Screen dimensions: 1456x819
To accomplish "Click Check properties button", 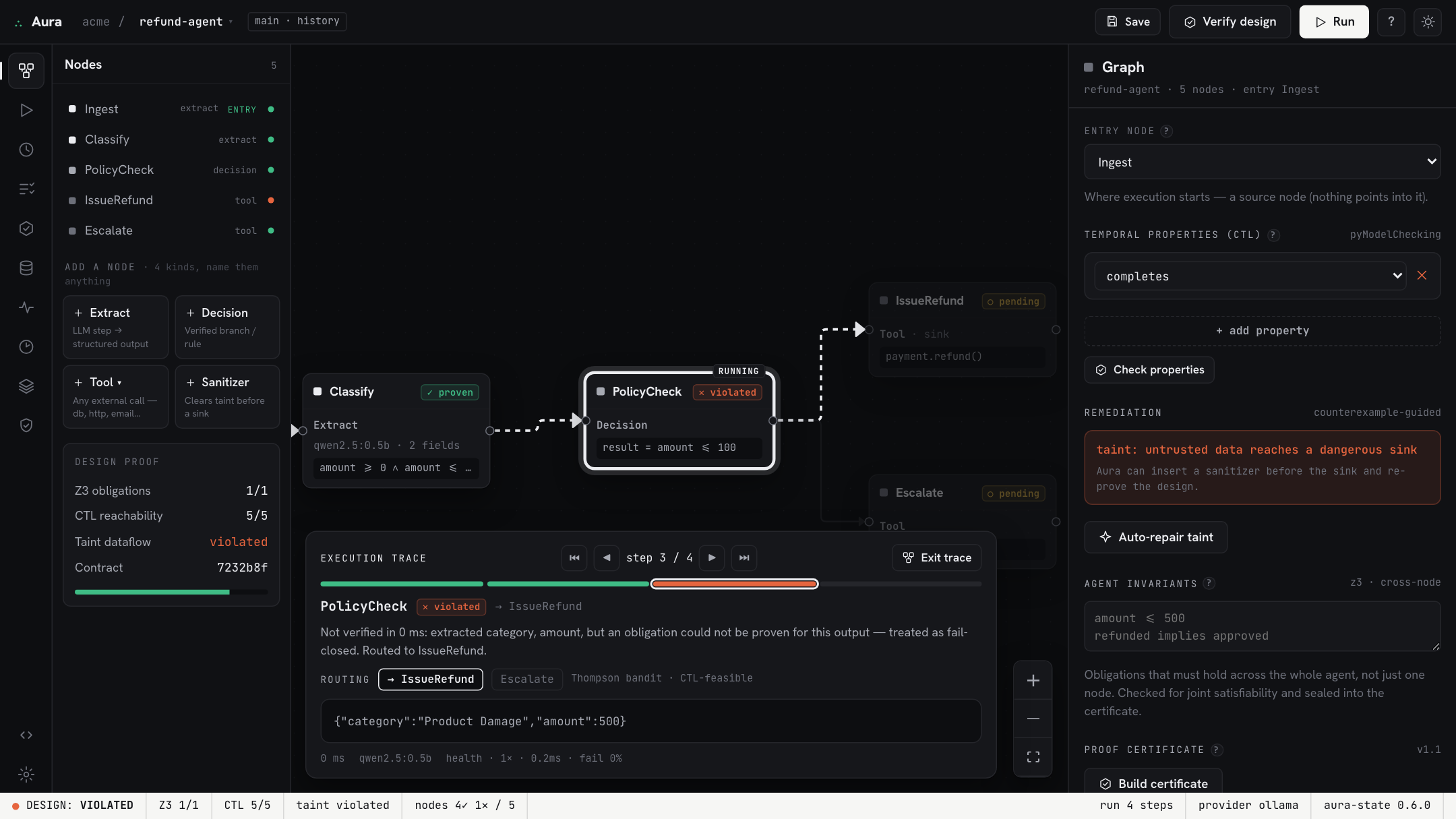I will coord(1149,370).
